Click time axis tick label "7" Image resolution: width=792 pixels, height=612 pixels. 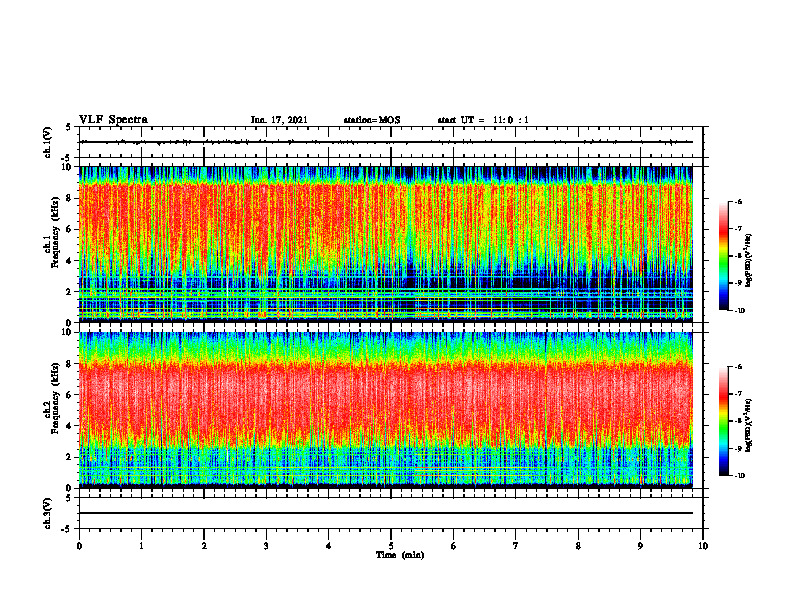tap(516, 546)
